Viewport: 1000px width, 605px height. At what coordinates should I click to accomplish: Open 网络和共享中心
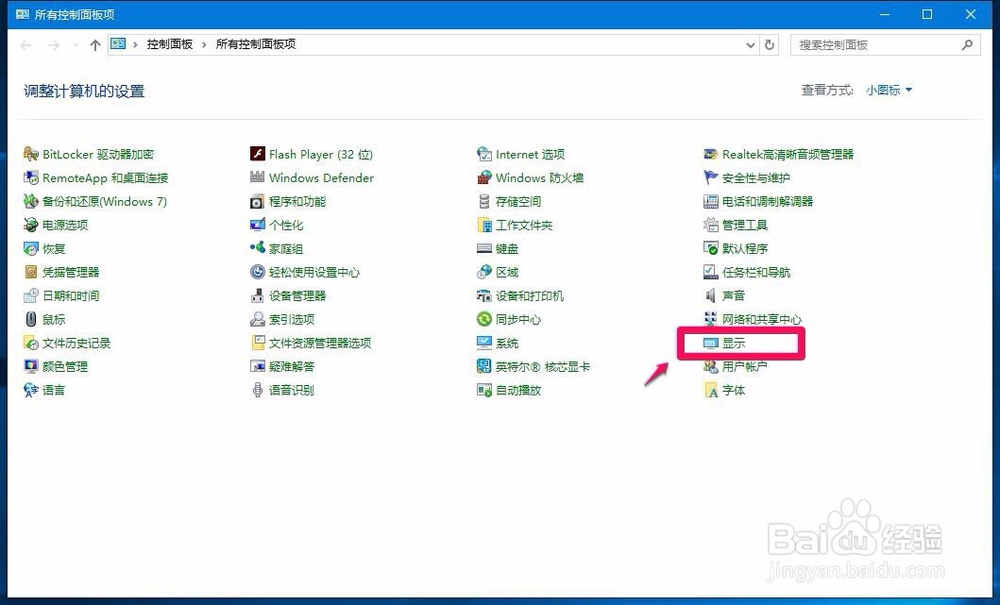click(x=760, y=319)
